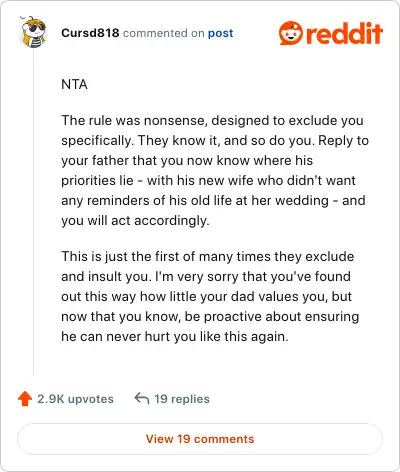Click the line ending "you will act accordingly."
Image resolution: width=400 pixels, height=472 pixels.
pyautogui.click(x=135, y=221)
